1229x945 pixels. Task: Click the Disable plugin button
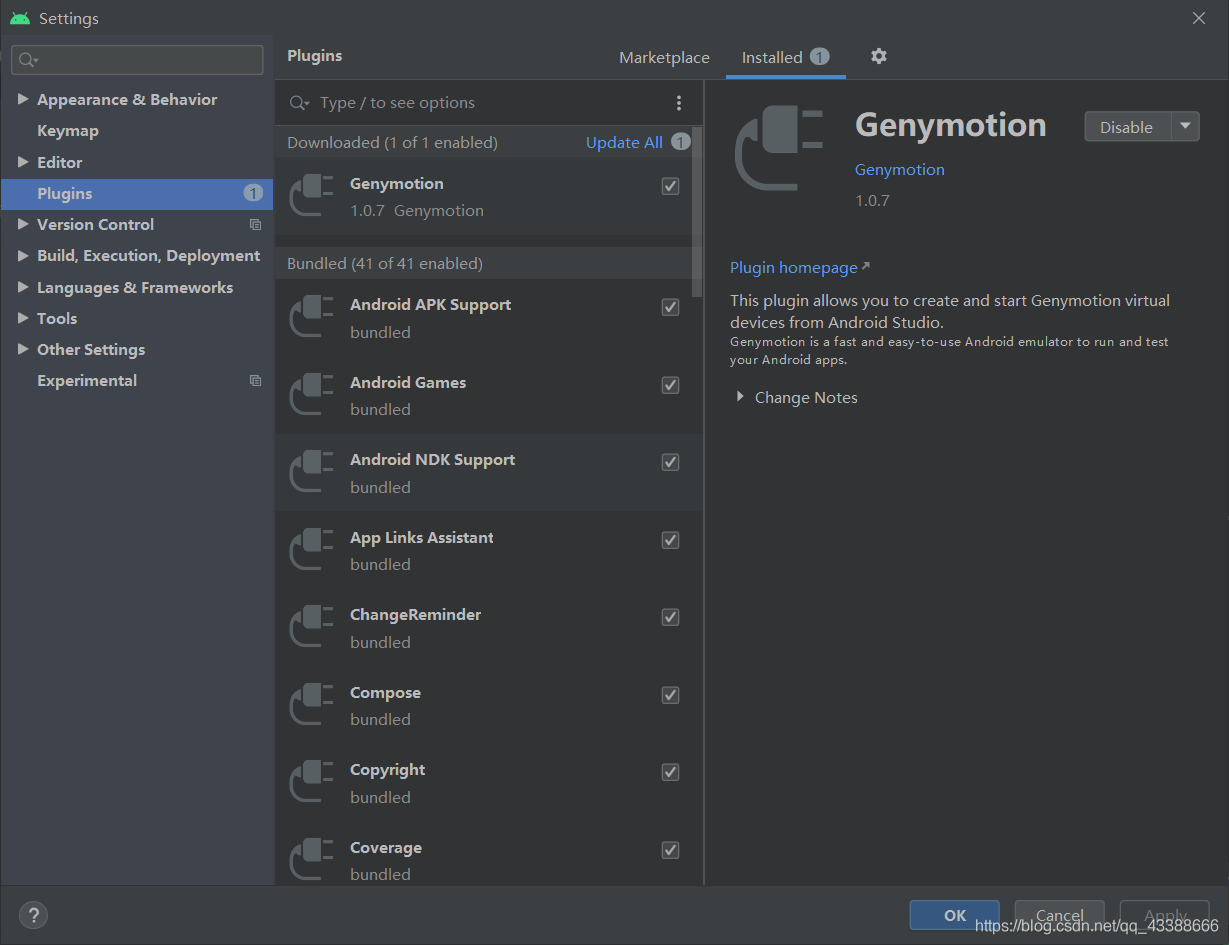pyautogui.click(x=1127, y=126)
